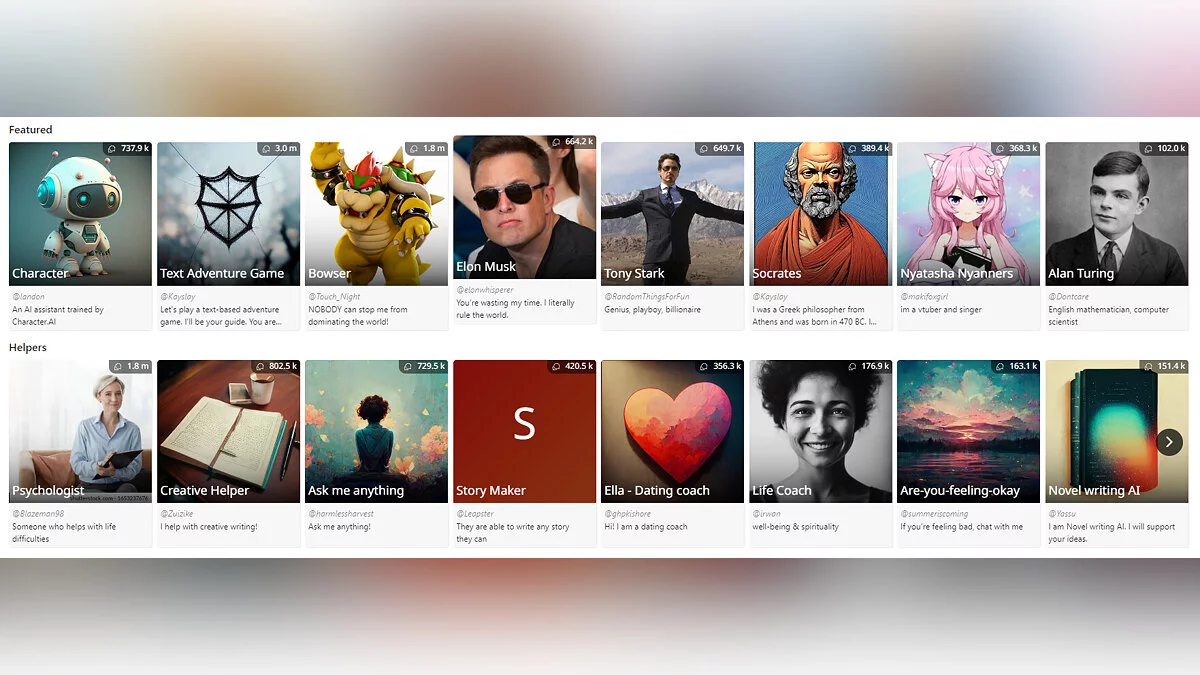Click "Hi! I am a dating coach" text

pyautogui.click(x=646, y=527)
